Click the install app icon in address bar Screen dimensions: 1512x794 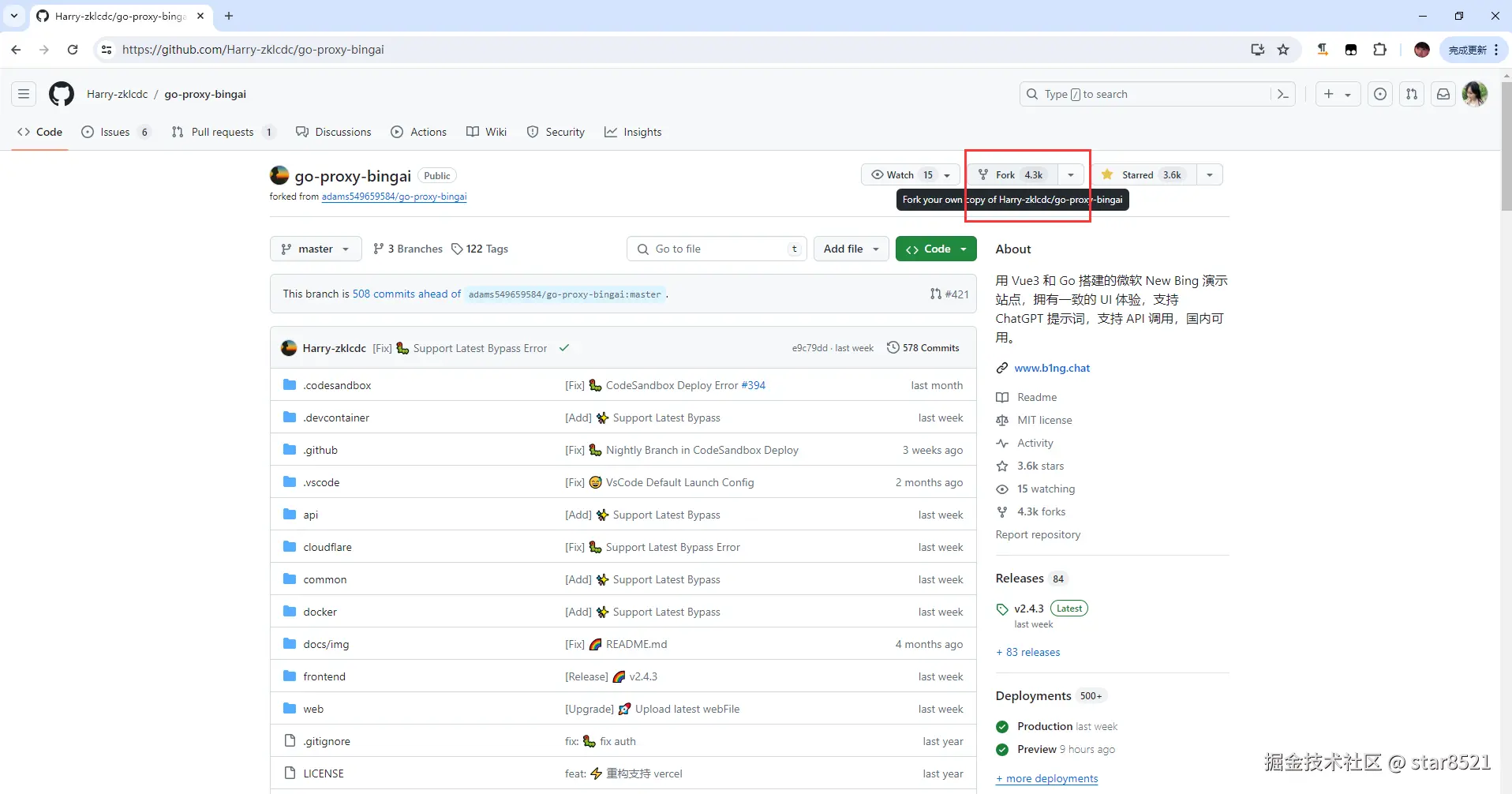1258,50
